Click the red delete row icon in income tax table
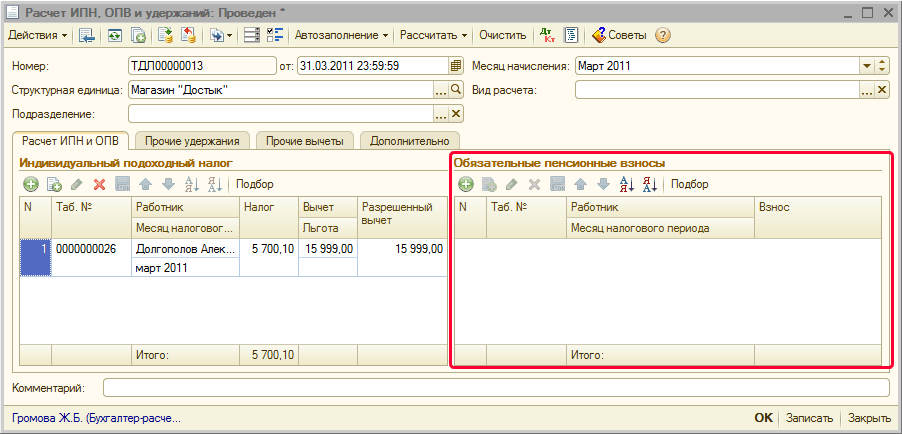902x434 pixels. coord(99,184)
